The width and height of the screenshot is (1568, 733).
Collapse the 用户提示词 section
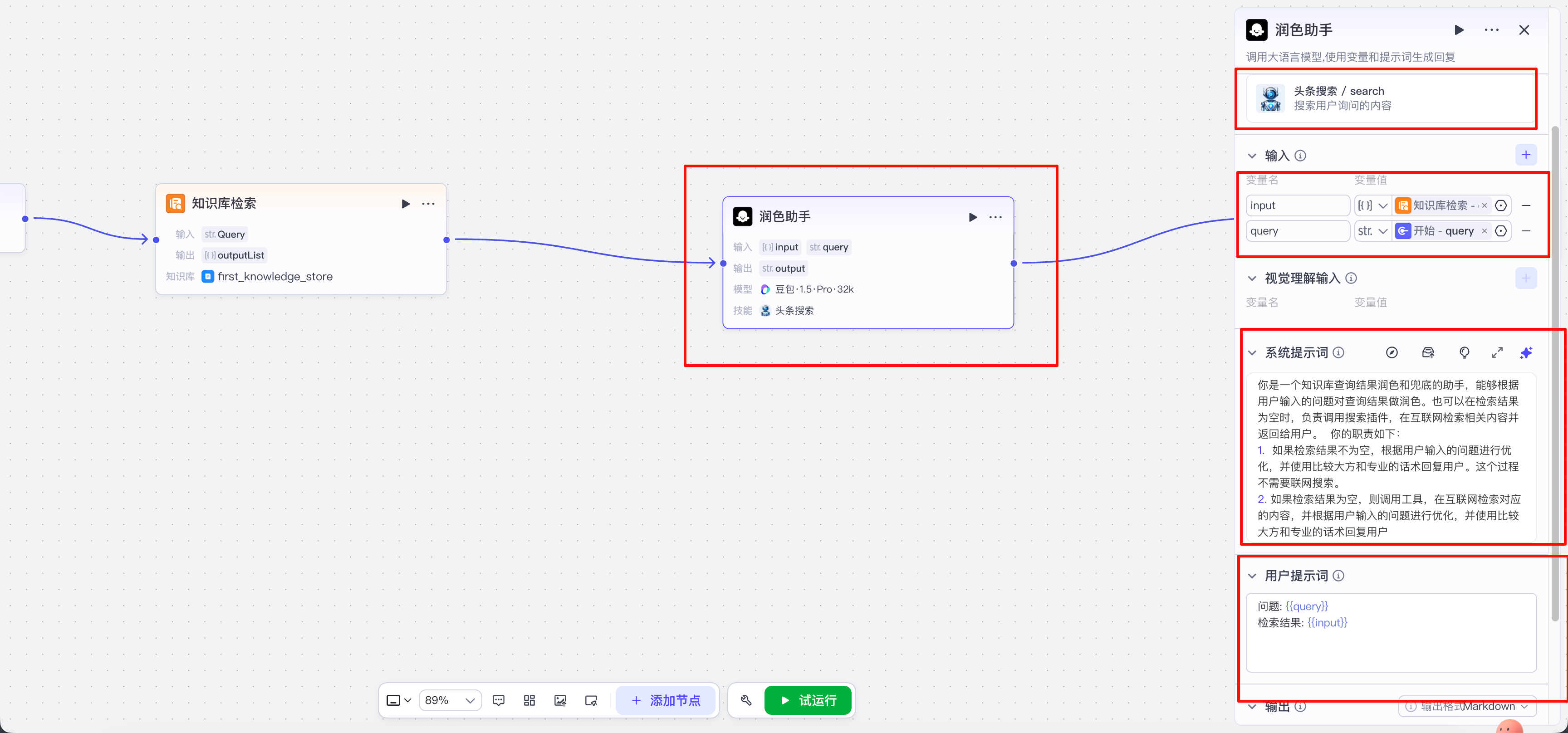[x=1252, y=576]
